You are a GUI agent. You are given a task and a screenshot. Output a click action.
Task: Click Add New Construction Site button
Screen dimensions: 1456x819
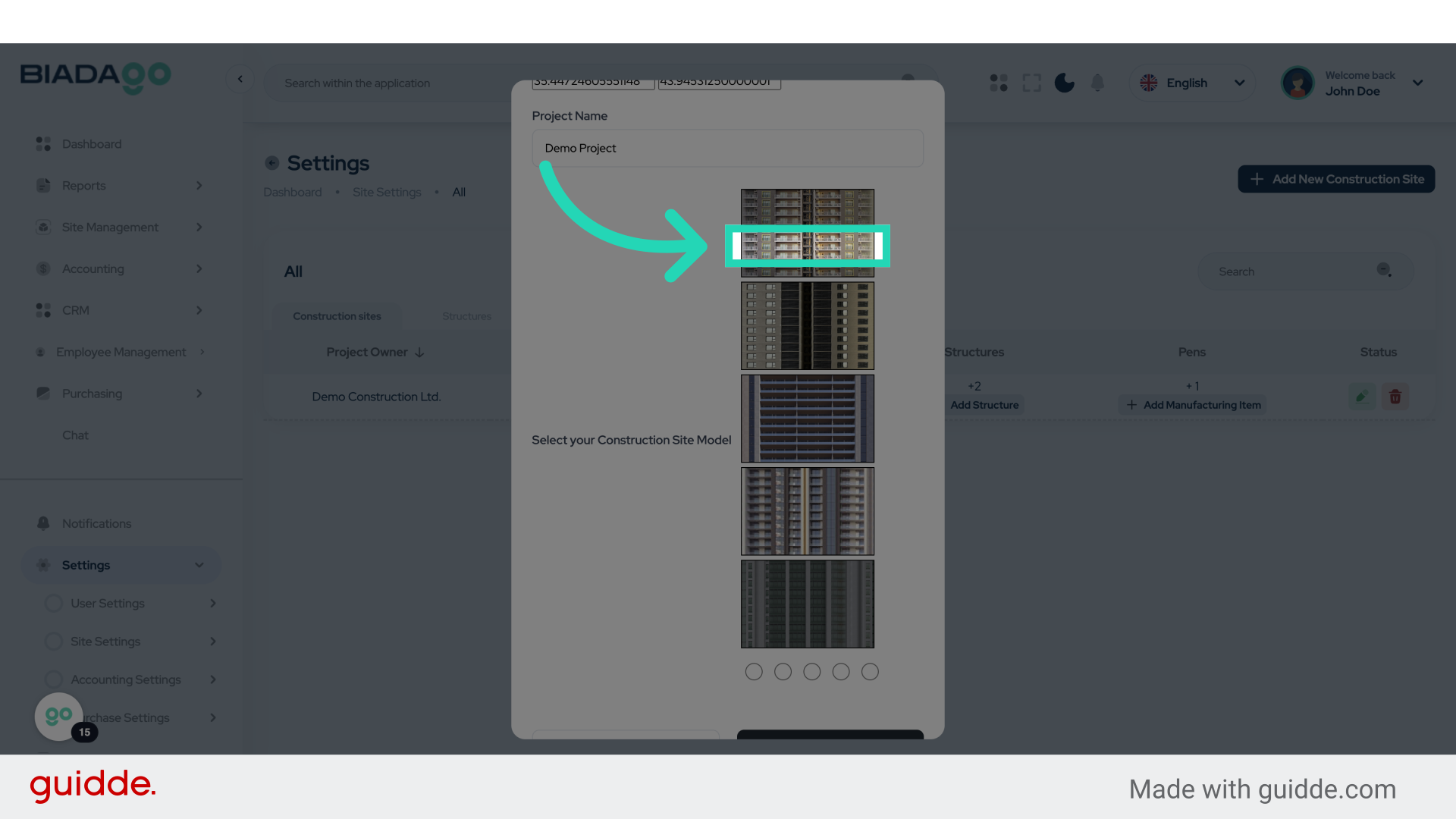[x=1336, y=179]
